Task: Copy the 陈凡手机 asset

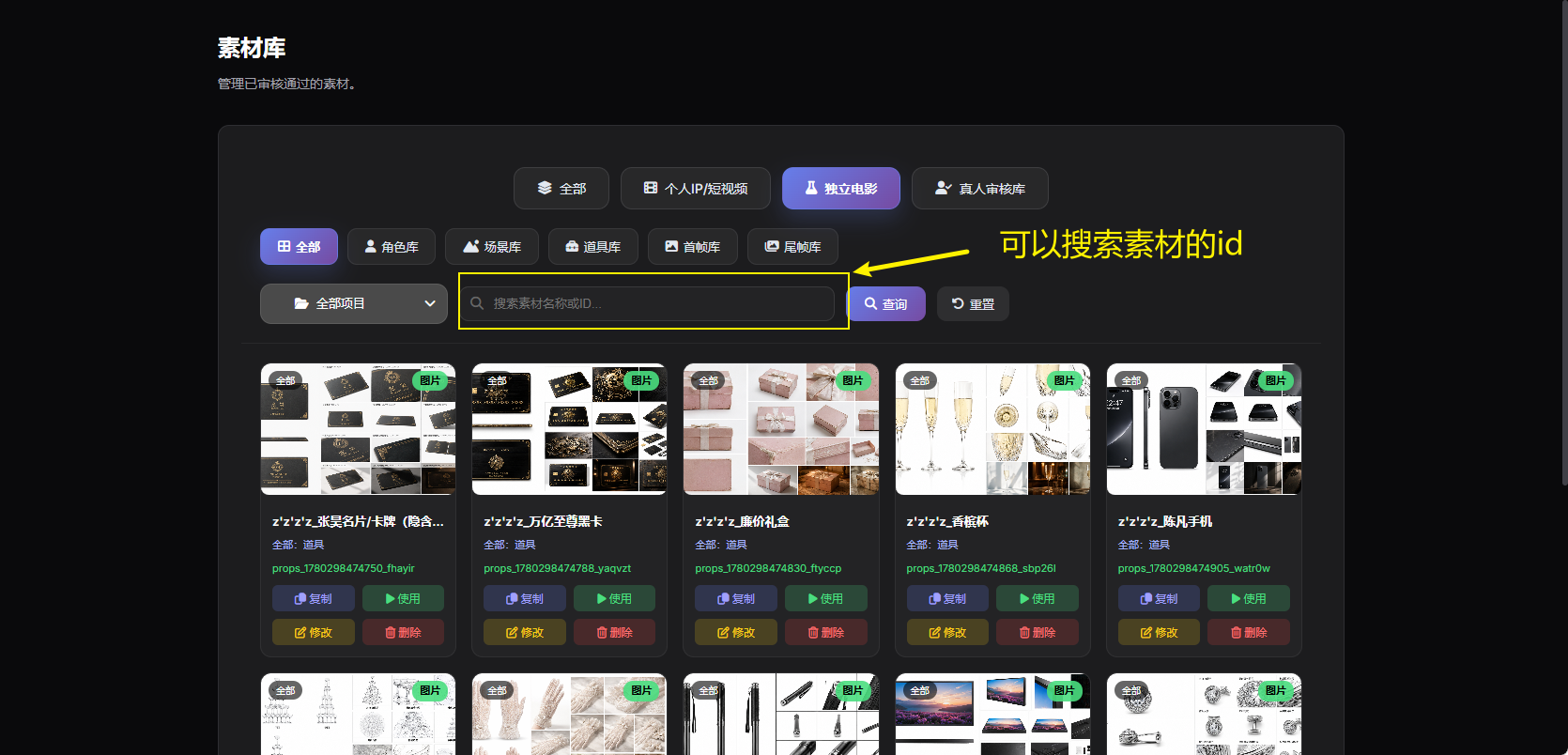Action: point(1160,598)
